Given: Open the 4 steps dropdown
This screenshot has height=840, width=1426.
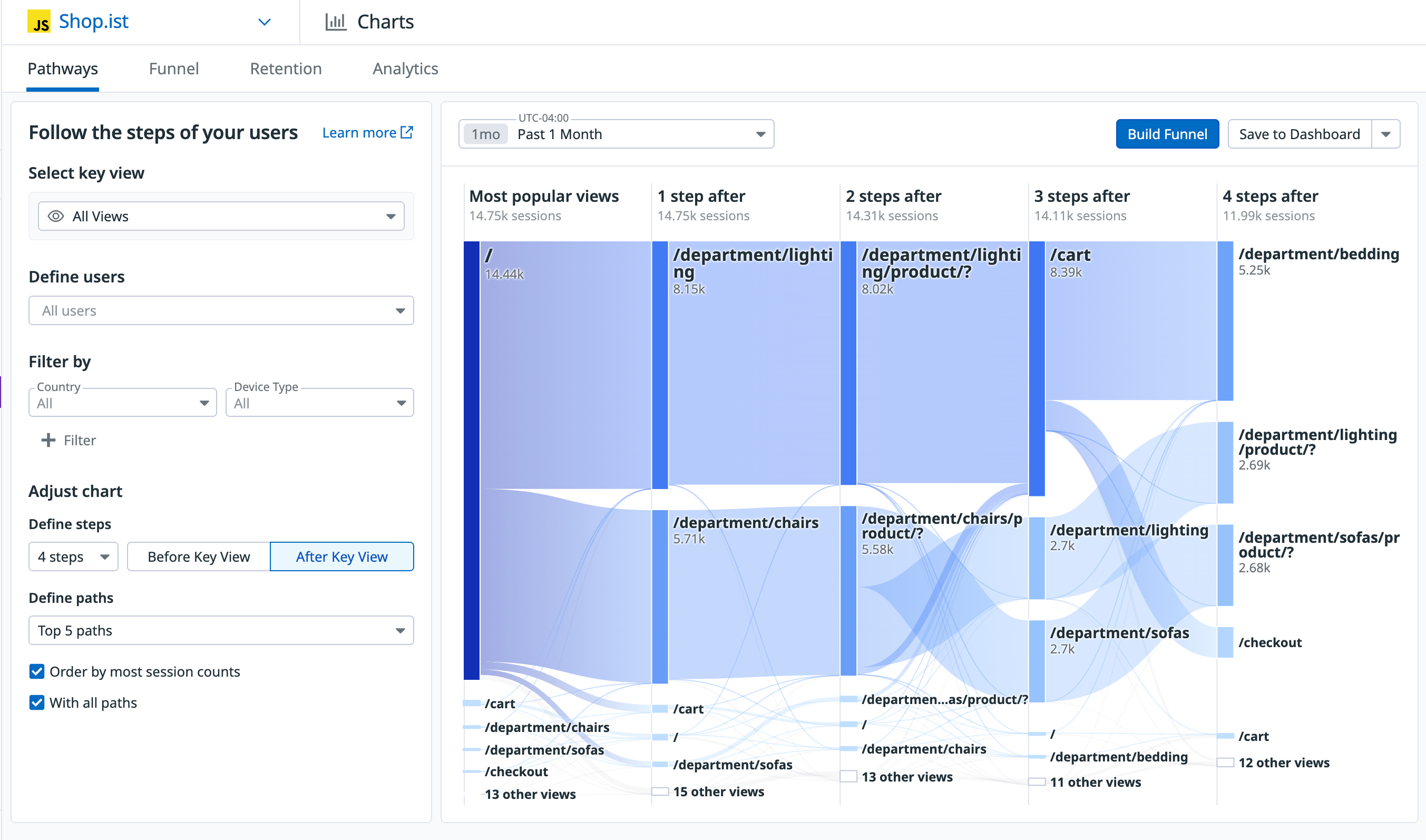Looking at the screenshot, I should [73, 556].
